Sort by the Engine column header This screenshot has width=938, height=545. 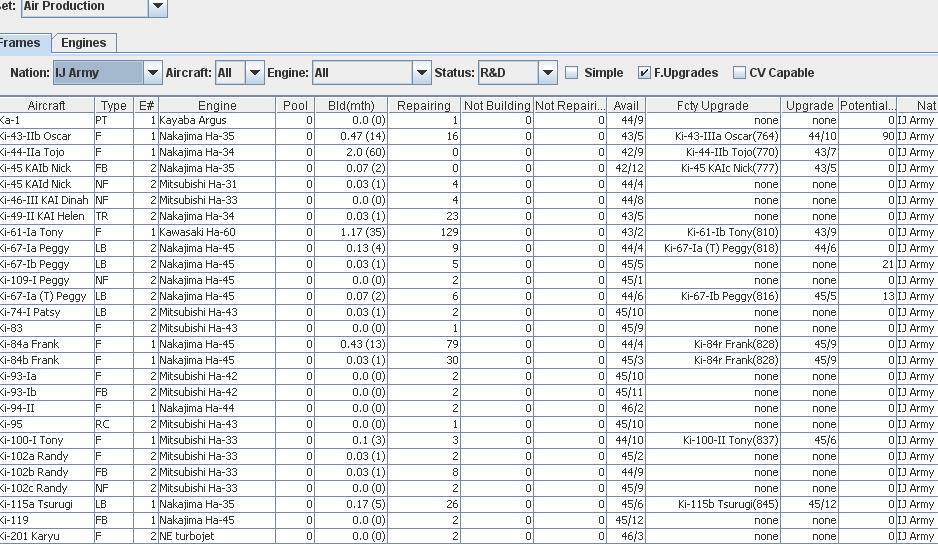pos(217,105)
